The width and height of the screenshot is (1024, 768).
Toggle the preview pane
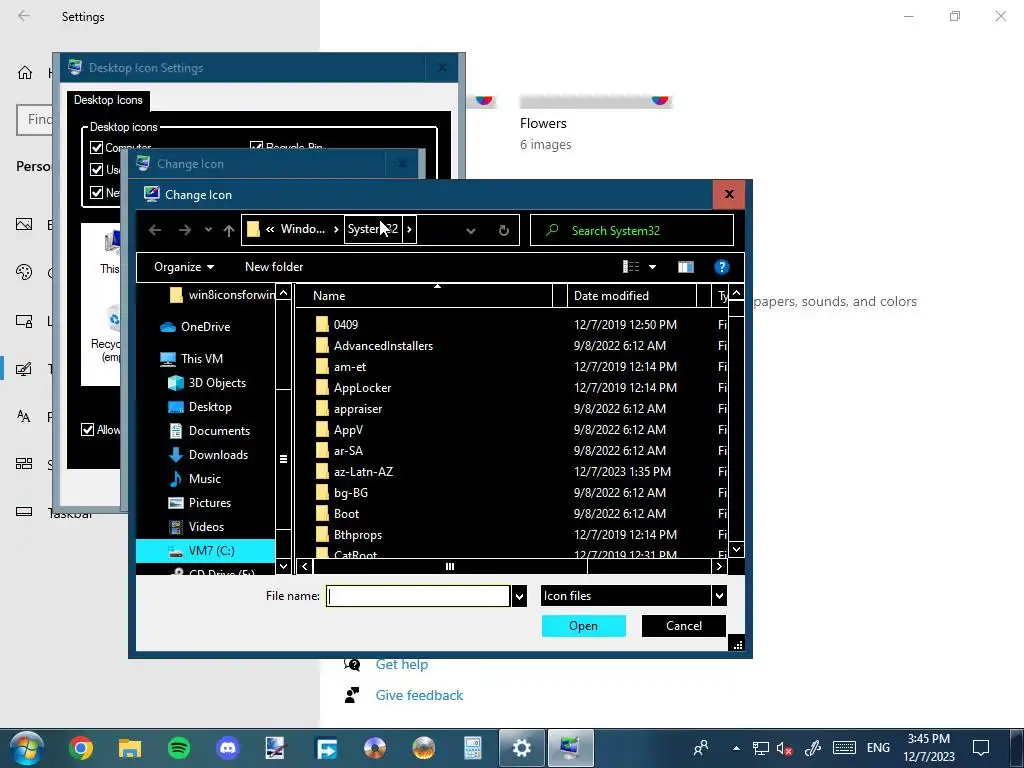(x=686, y=266)
